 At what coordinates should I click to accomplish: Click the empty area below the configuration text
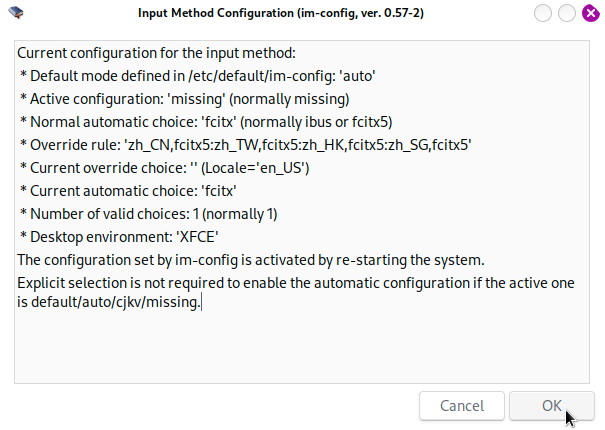[x=302, y=347]
